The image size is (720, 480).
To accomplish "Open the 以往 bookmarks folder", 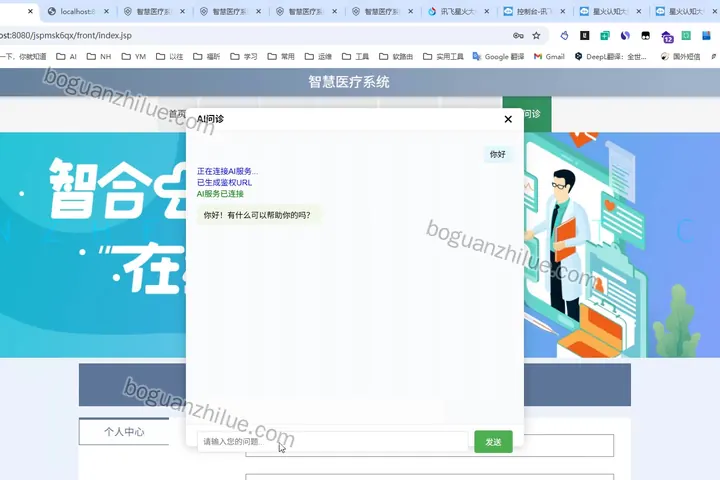I will [169, 56].
